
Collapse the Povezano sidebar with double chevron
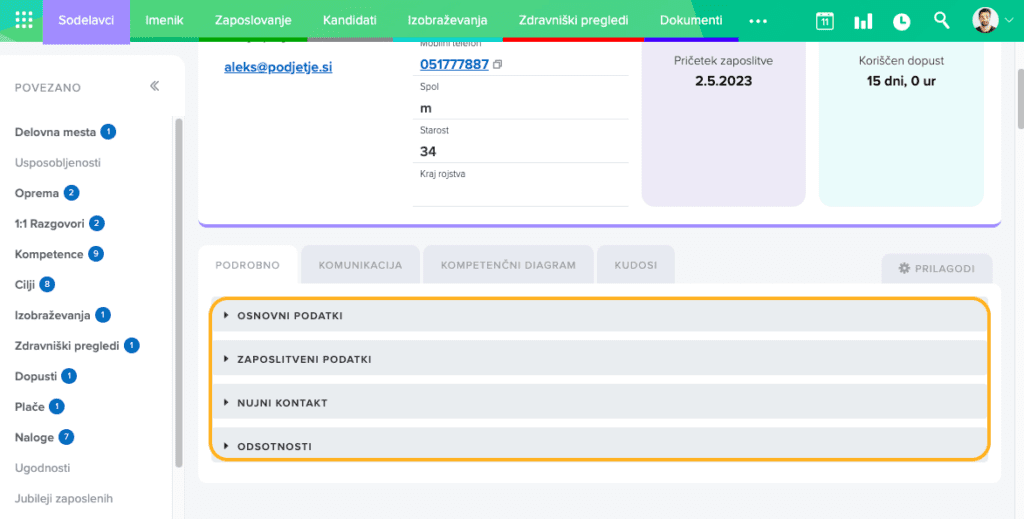[x=155, y=87]
